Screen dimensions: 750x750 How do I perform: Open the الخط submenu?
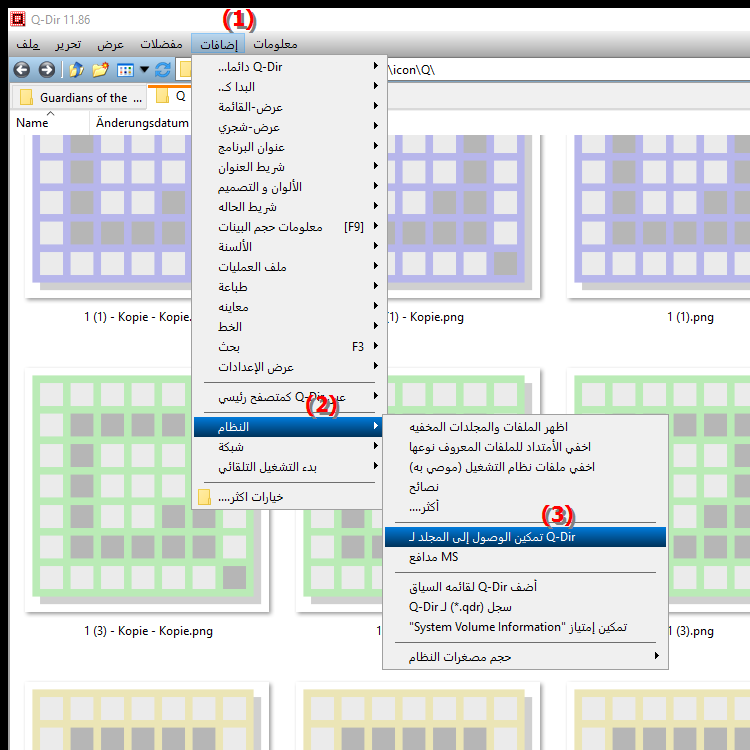289,327
